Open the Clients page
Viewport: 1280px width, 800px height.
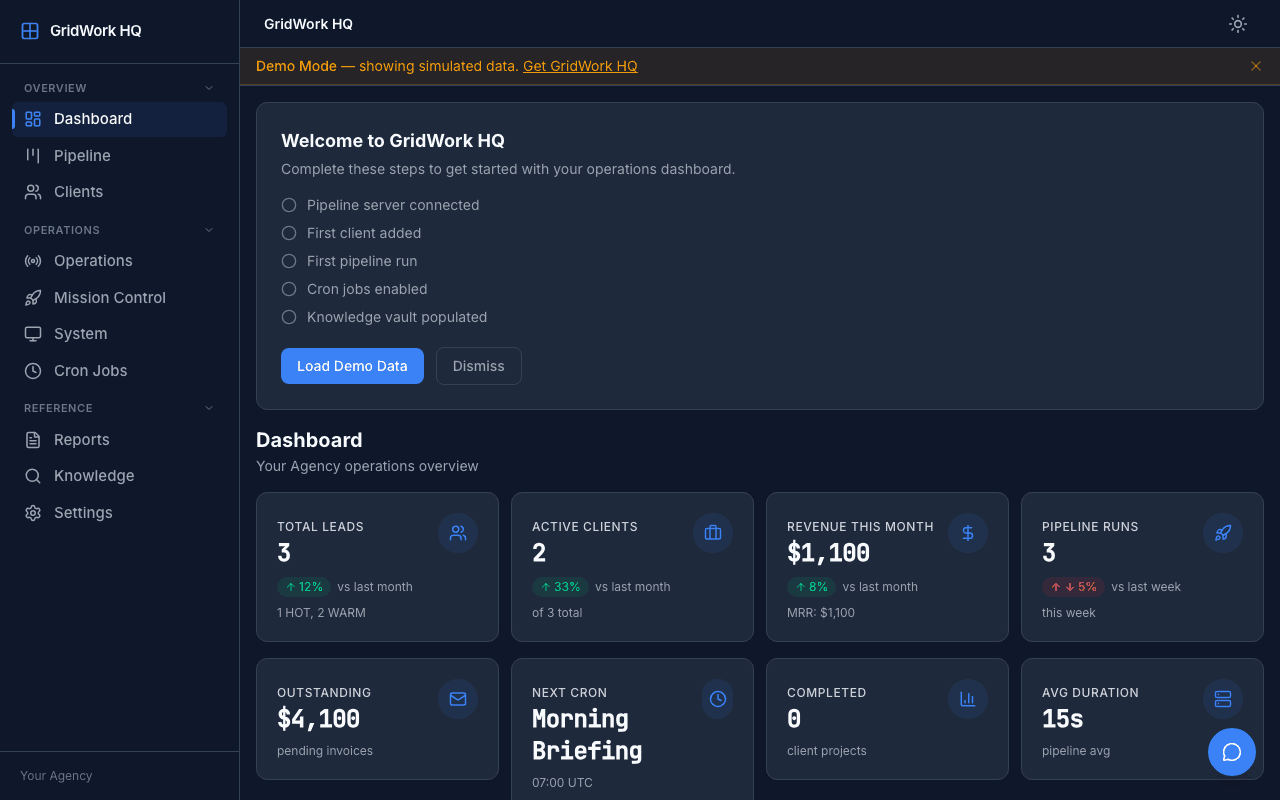tap(78, 191)
